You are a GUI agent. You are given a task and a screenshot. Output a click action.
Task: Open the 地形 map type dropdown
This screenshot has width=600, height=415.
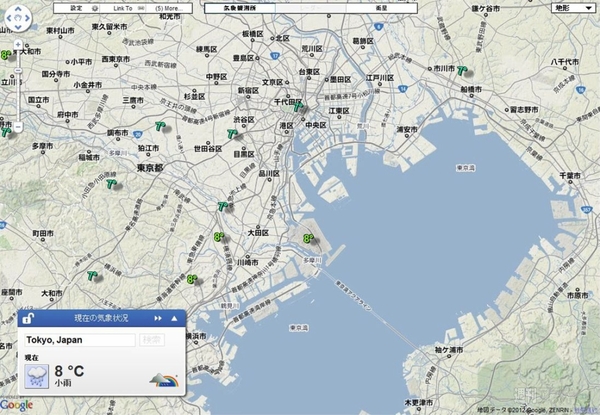click(573, 8)
